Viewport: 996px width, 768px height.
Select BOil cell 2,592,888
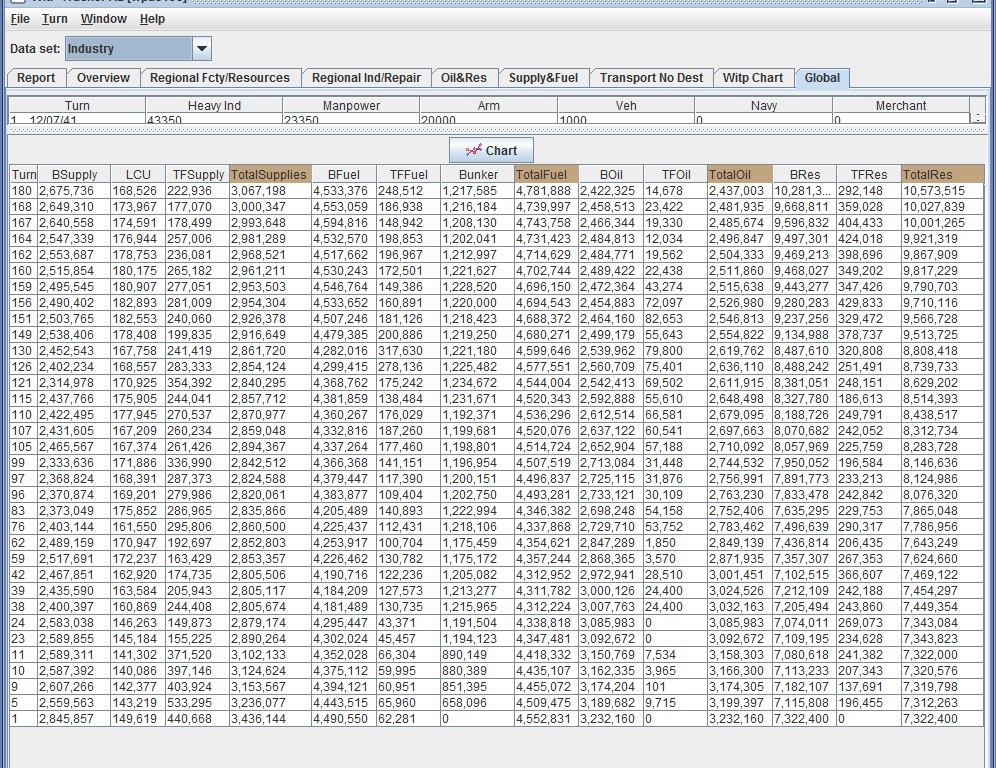tap(610, 399)
